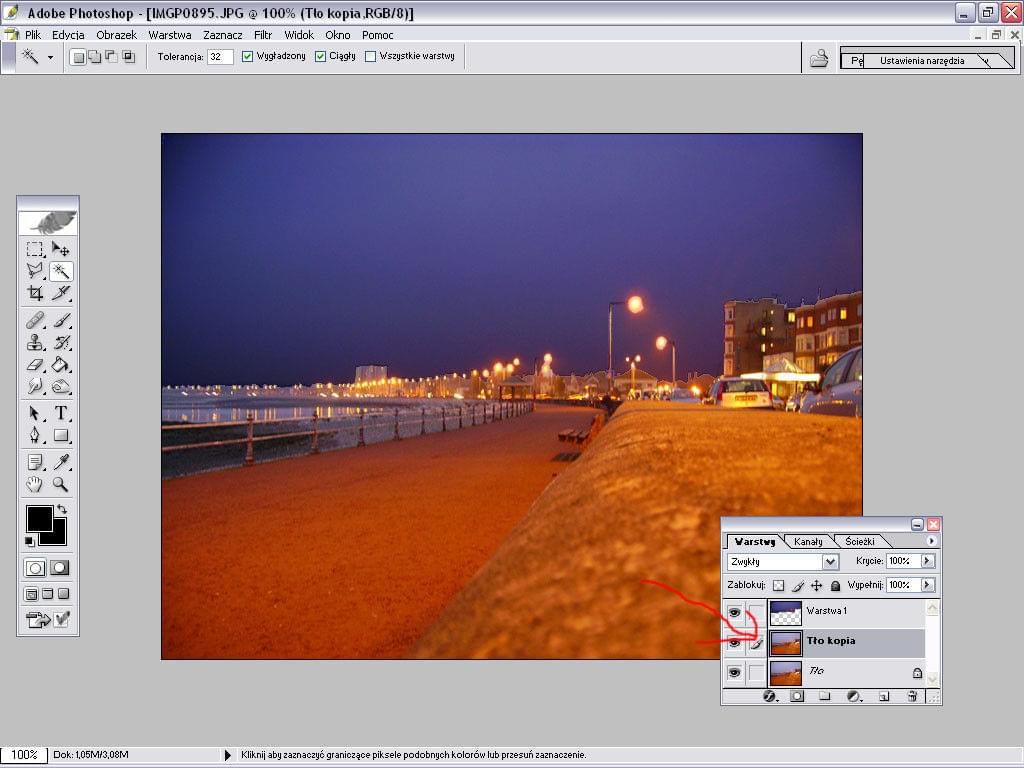Select the History Brush tool

pos(61,343)
